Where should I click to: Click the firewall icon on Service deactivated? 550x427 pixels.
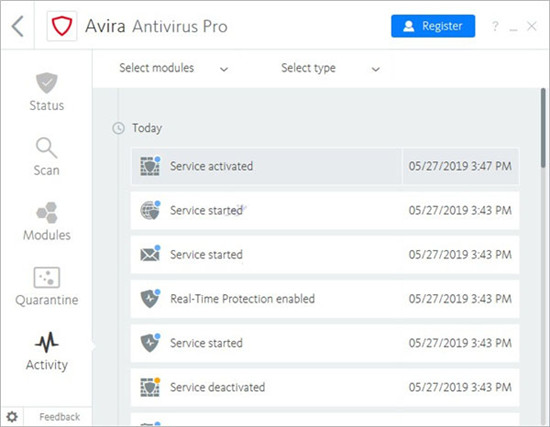coord(150,387)
